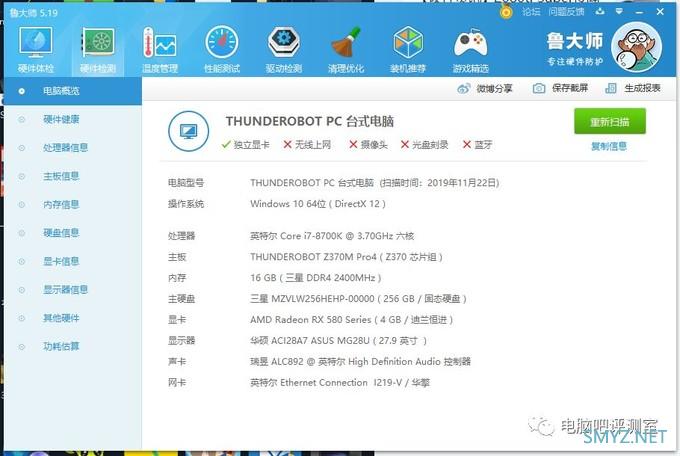Click the 鲁大师 mascot avatar
This screenshot has height=456, width=680.
click(637, 47)
